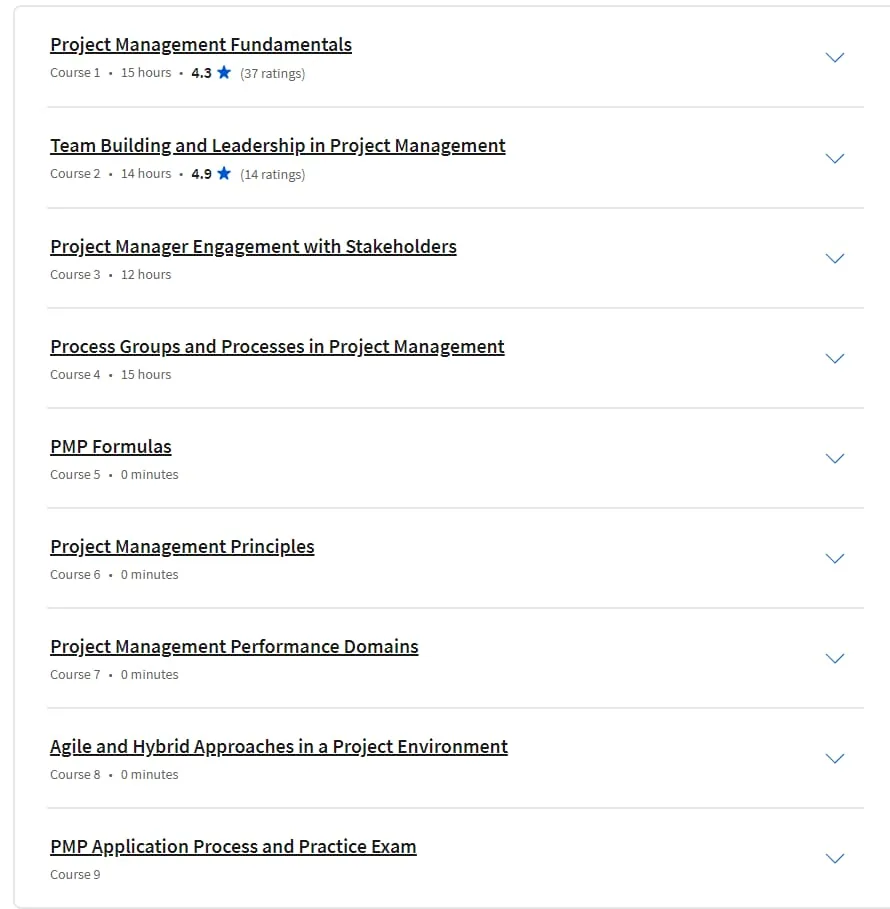The height and width of the screenshot is (909, 890).
Task: Open Project Management Fundamentals course link
Action: pos(201,45)
